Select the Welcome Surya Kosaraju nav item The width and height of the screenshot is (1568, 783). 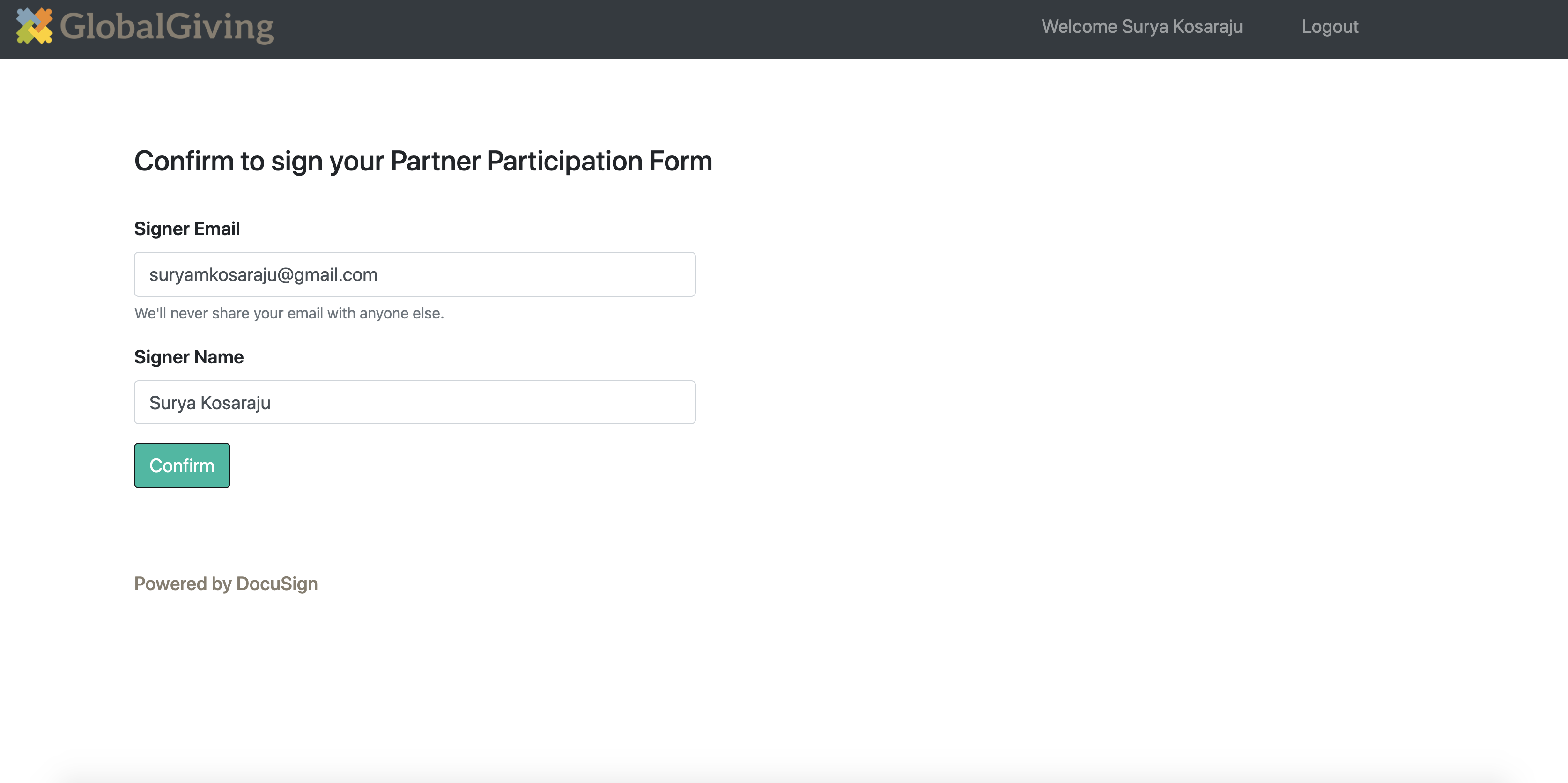click(x=1141, y=27)
